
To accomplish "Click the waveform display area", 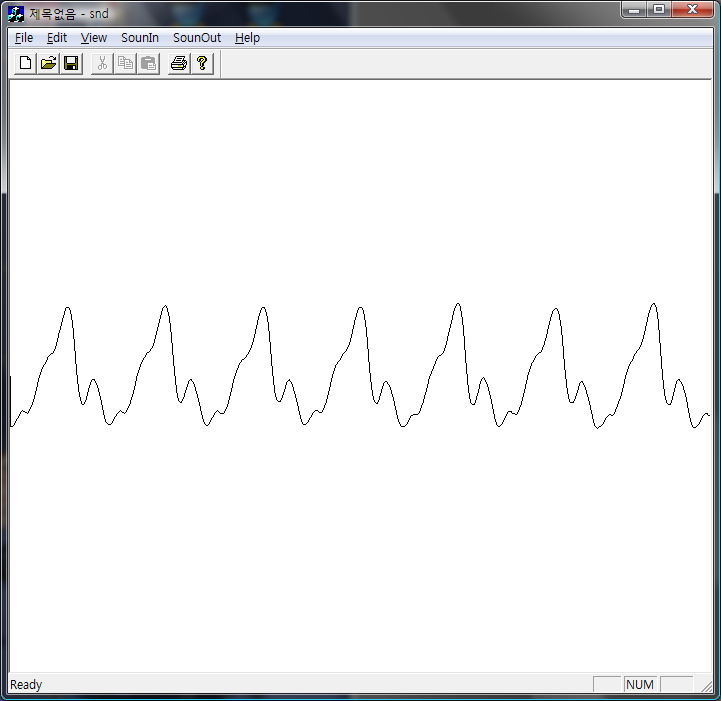I will click(x=360, y=376).
